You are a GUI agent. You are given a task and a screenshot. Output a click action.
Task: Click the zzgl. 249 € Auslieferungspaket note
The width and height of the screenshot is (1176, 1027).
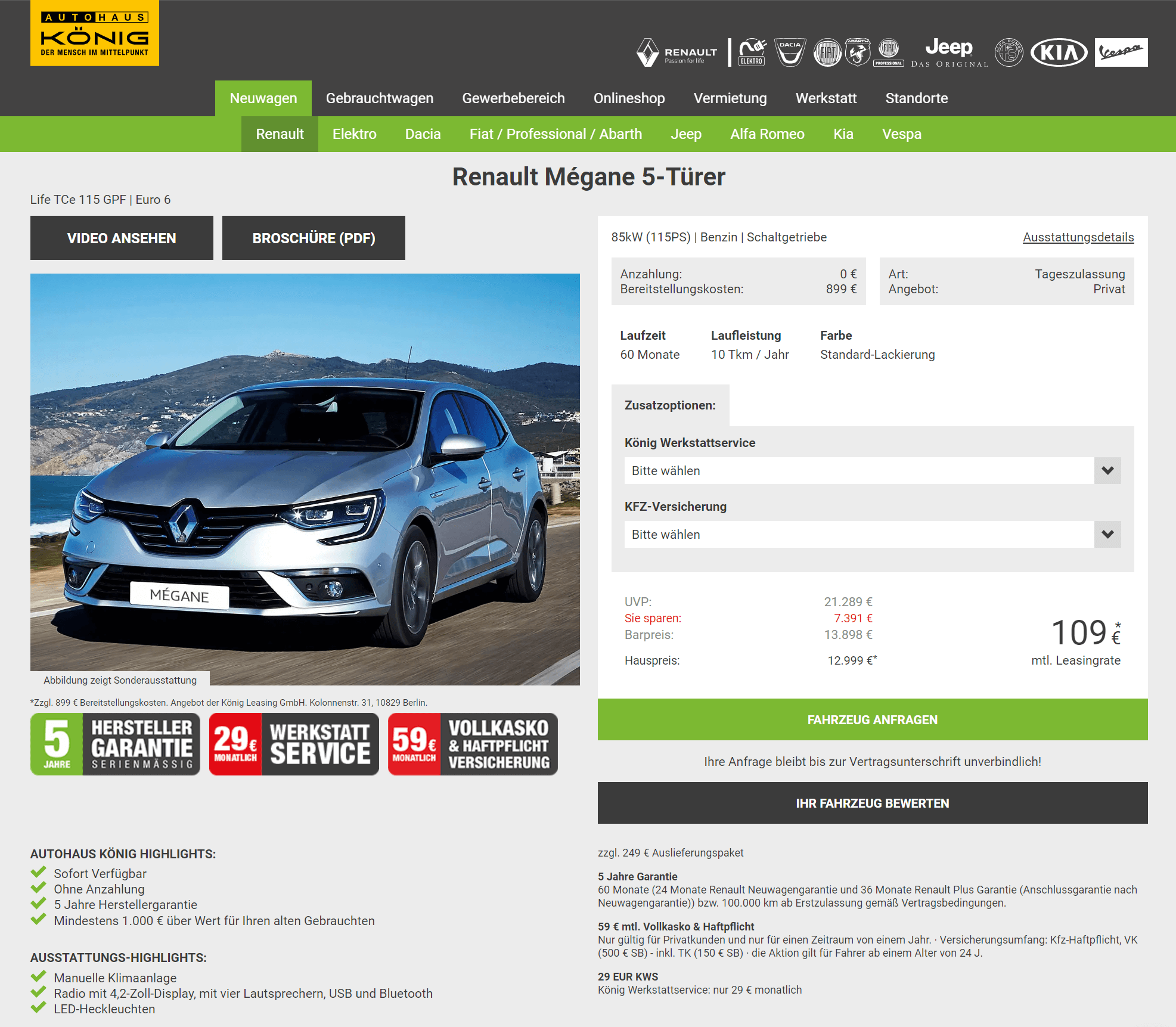671,853
